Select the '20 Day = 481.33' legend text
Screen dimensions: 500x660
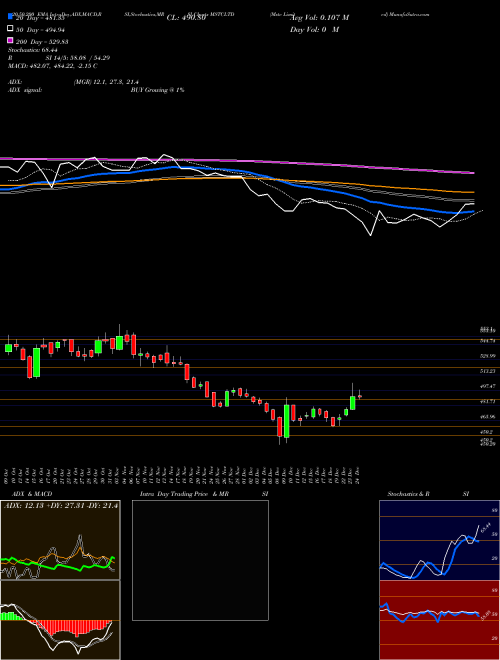(x=40, y=18)
